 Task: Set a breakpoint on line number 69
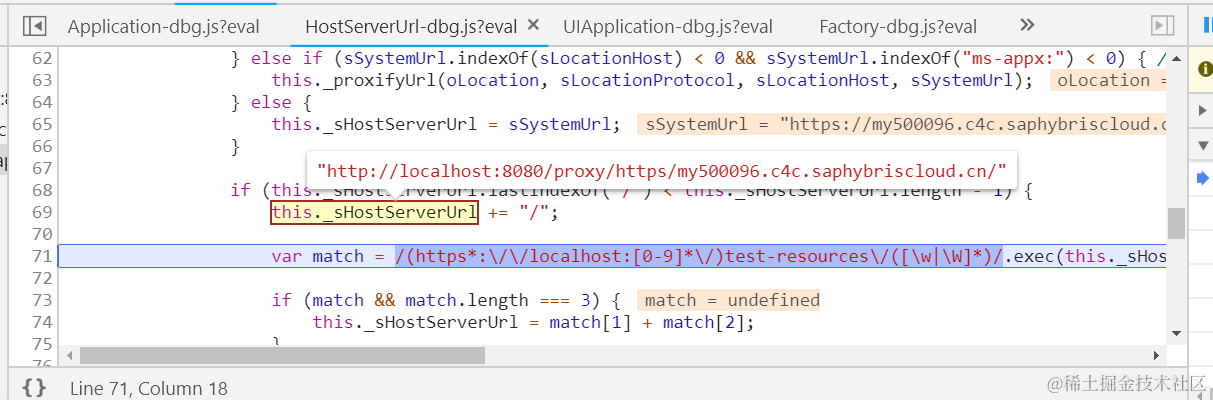tap(41, 212)
